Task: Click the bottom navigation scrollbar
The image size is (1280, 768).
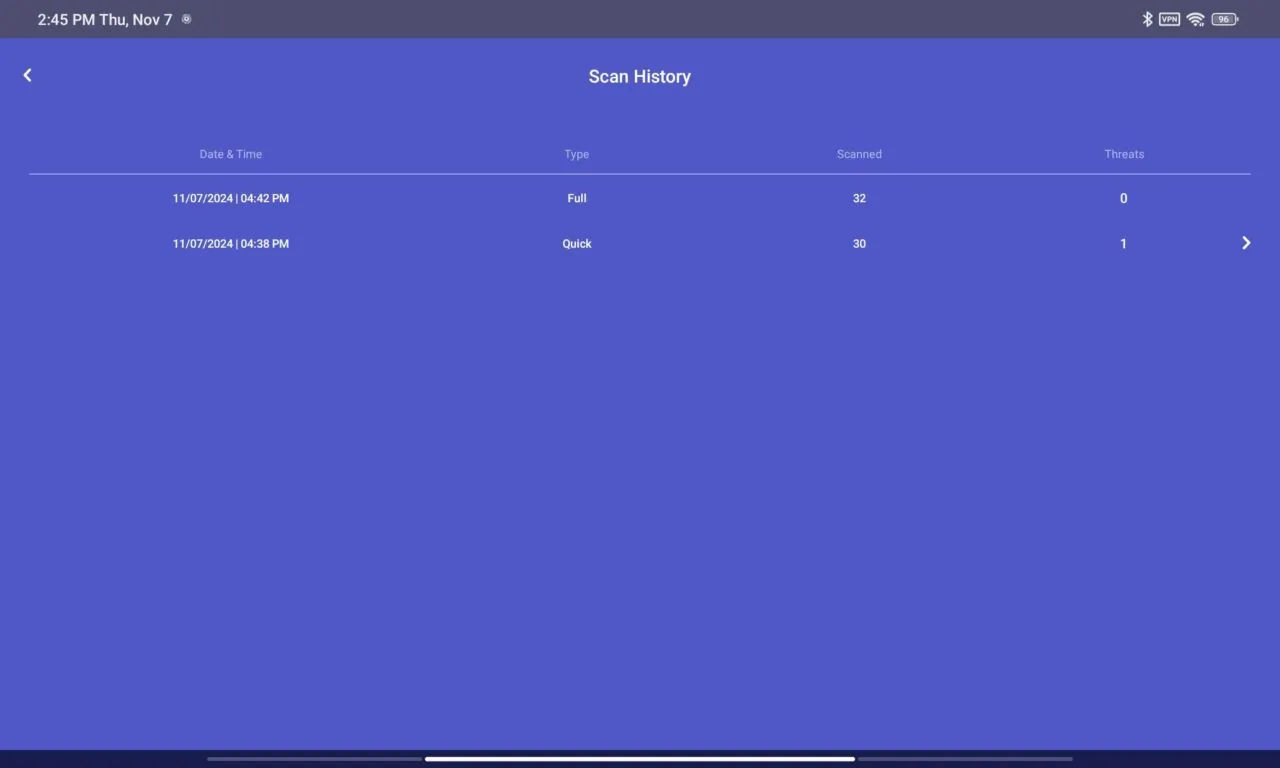Action: tap(640, 759)
